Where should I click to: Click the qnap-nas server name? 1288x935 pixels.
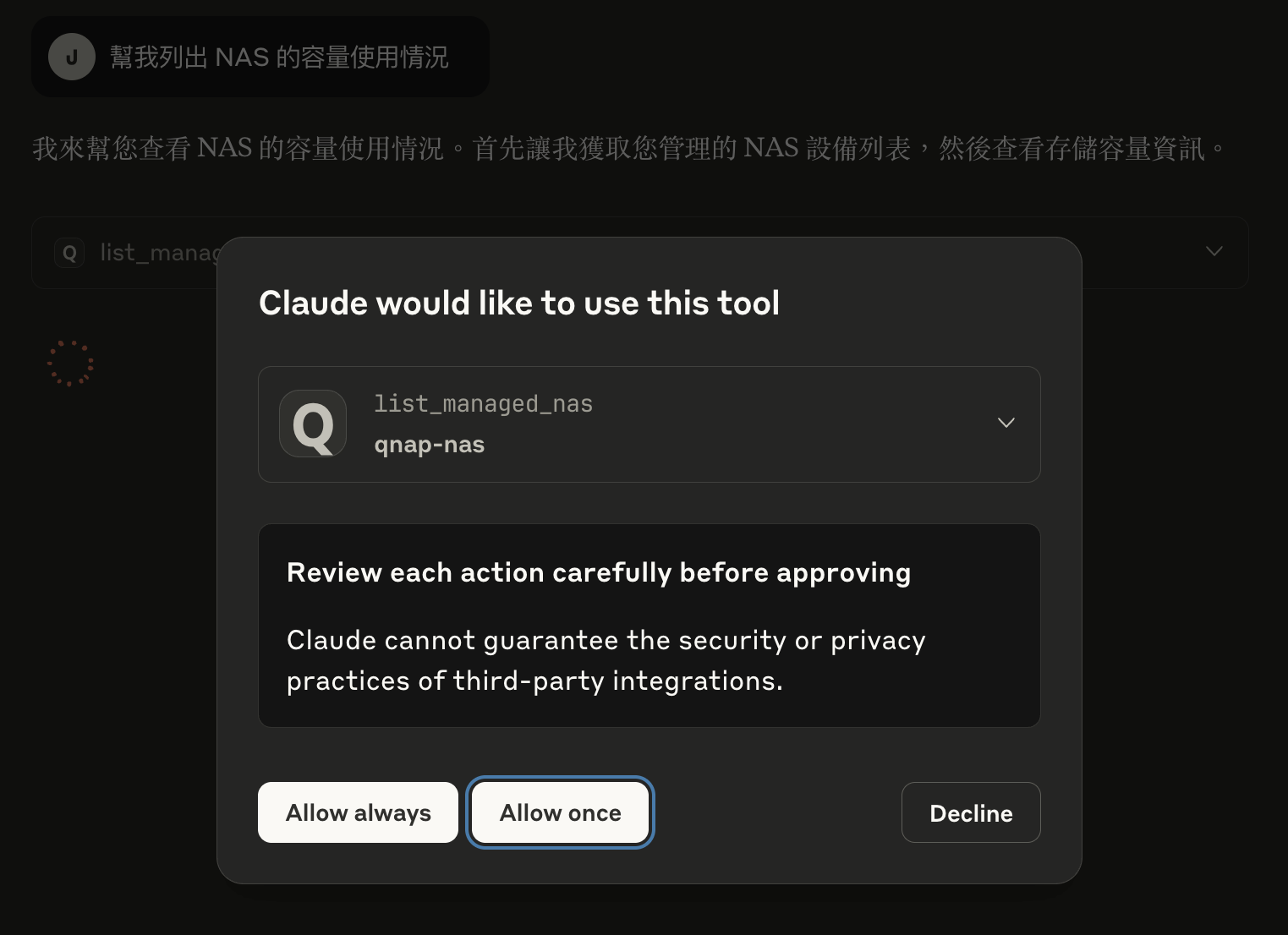(x=430, y=445)
